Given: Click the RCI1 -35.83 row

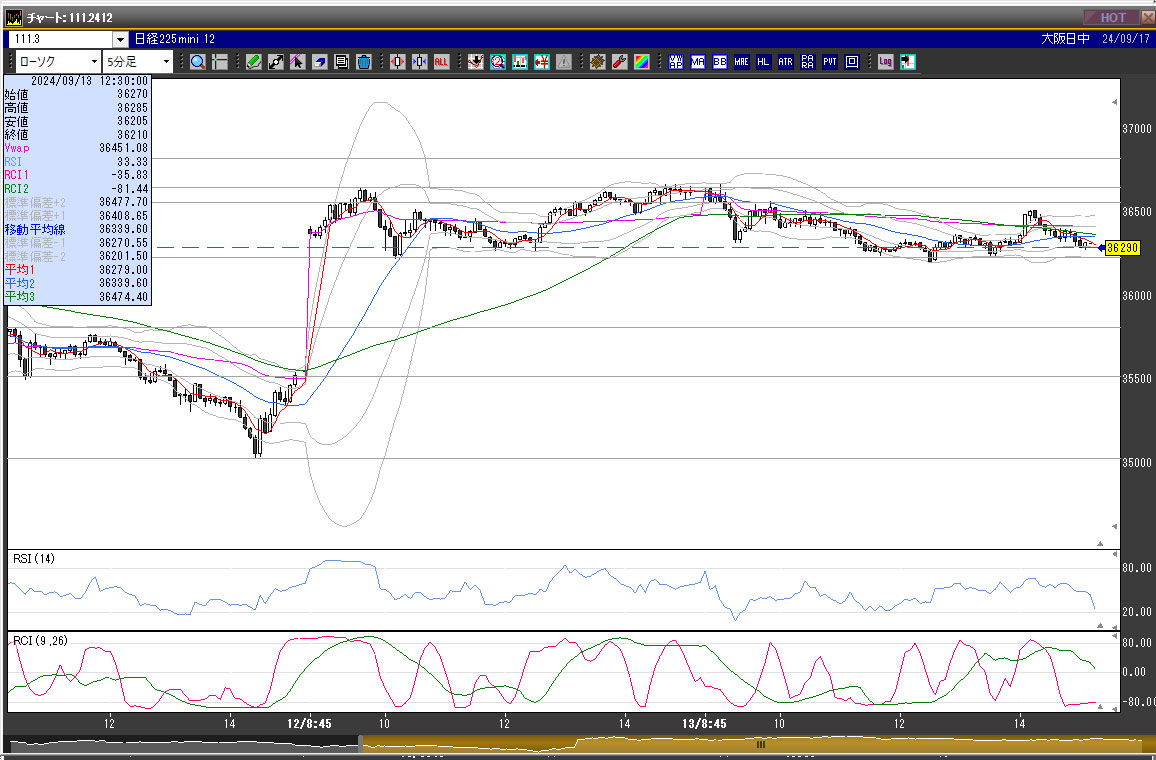Looking at the screenshot, I should (77, 175).
